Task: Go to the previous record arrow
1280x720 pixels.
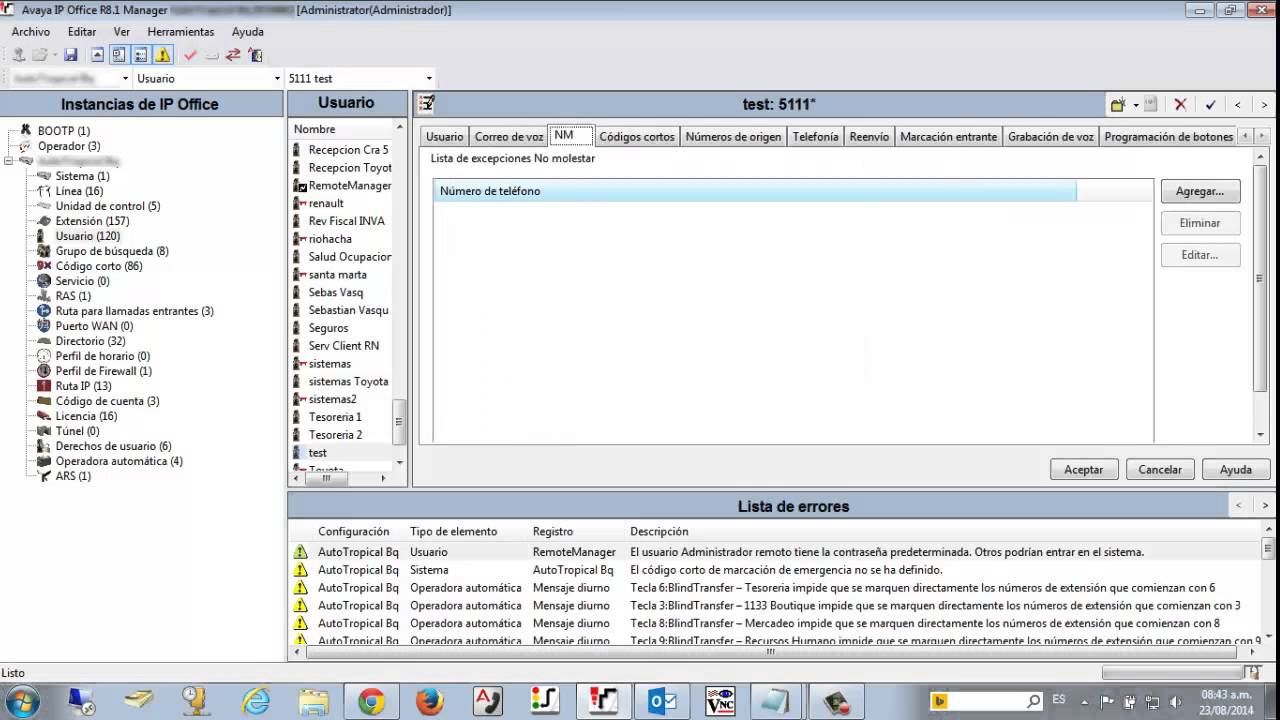Action: click(1238, 104)
